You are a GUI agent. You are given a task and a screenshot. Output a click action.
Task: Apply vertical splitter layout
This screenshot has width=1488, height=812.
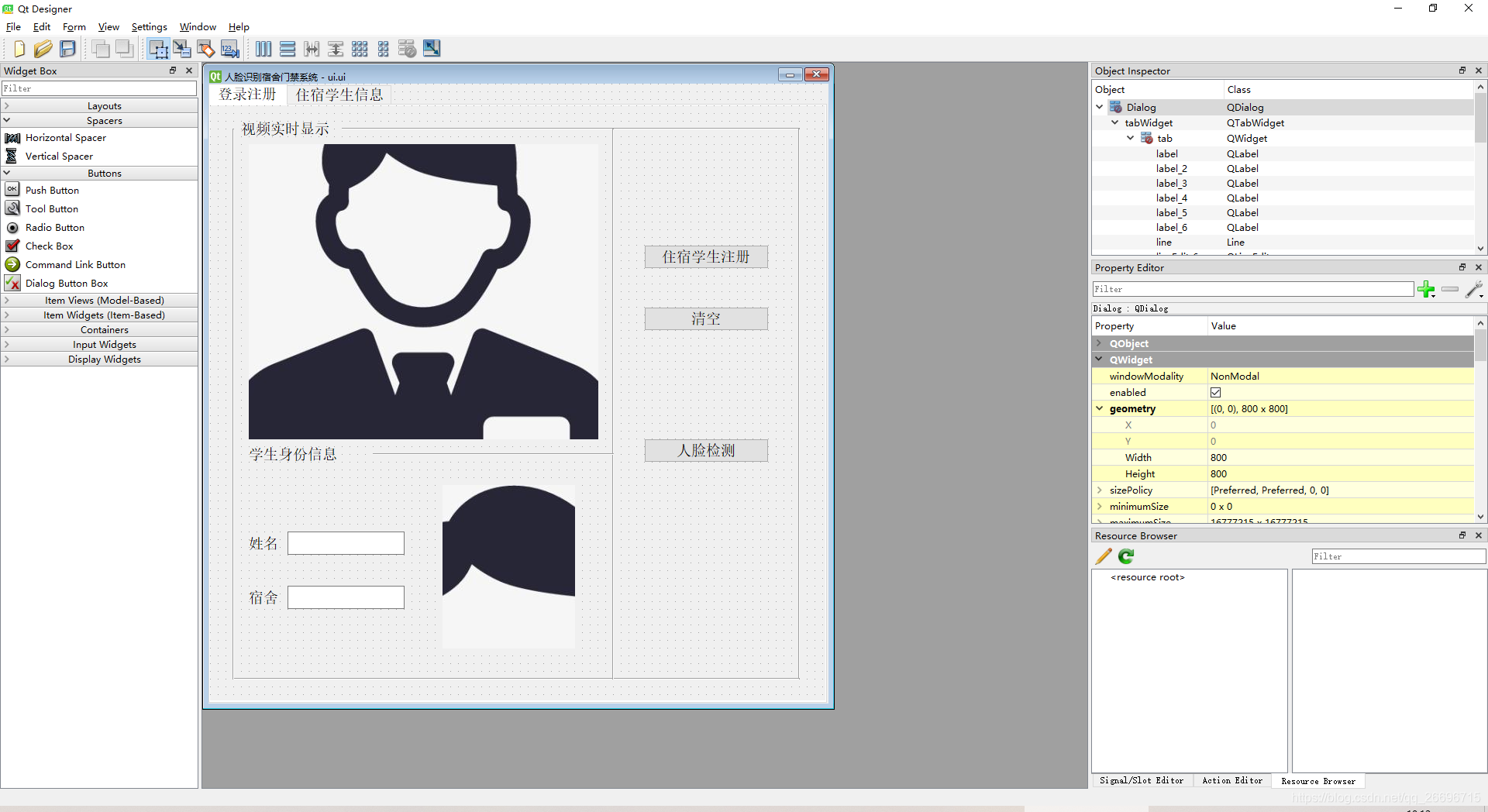point(336,49)
